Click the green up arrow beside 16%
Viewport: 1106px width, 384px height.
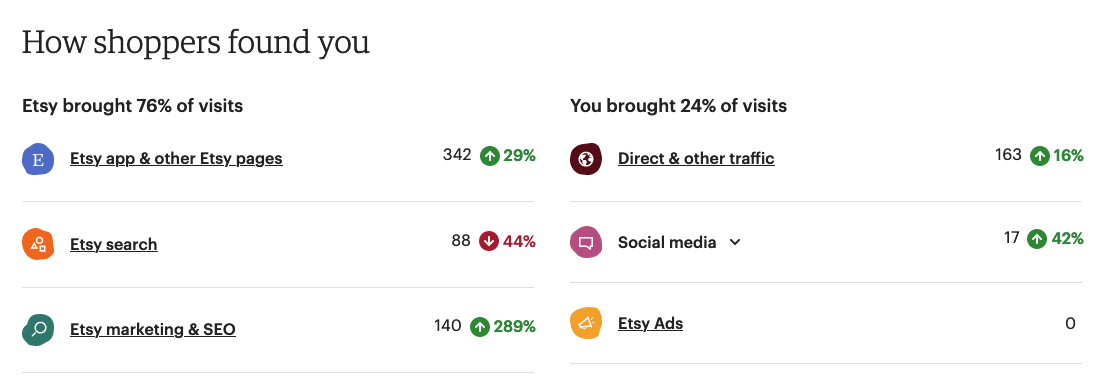tap(1039, 156)
